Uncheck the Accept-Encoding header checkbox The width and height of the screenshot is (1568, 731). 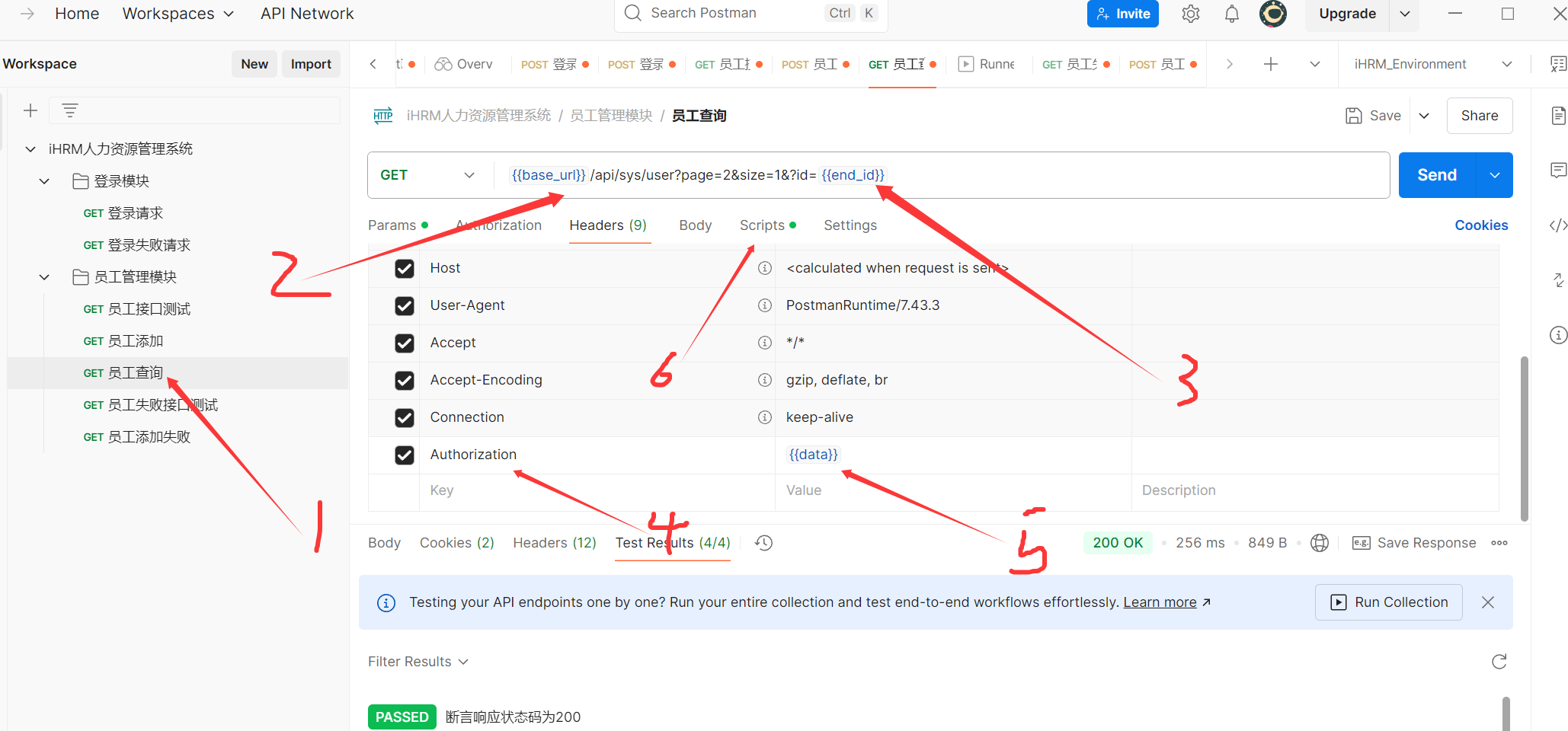[405, 381]
